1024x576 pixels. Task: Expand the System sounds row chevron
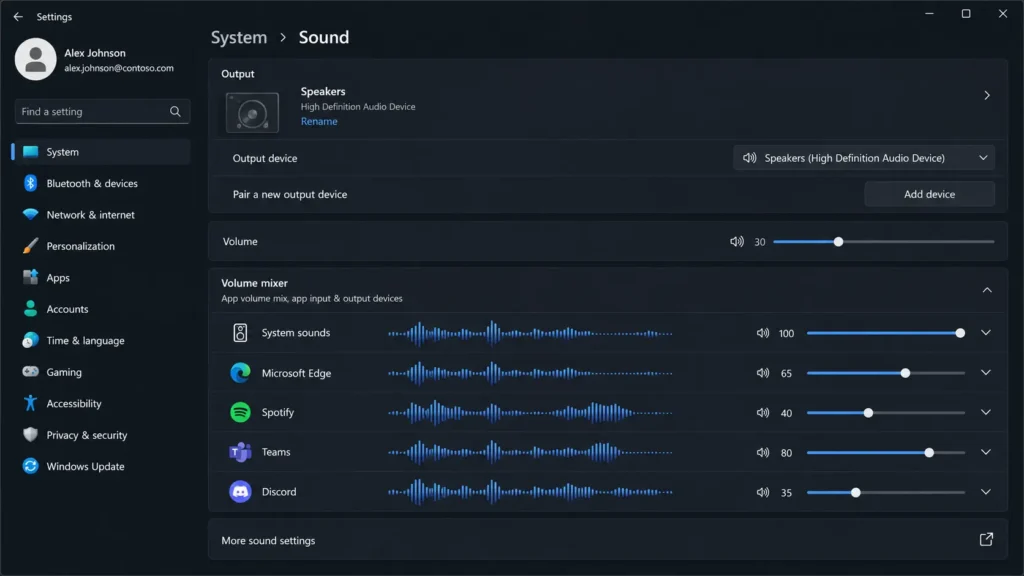985,333
